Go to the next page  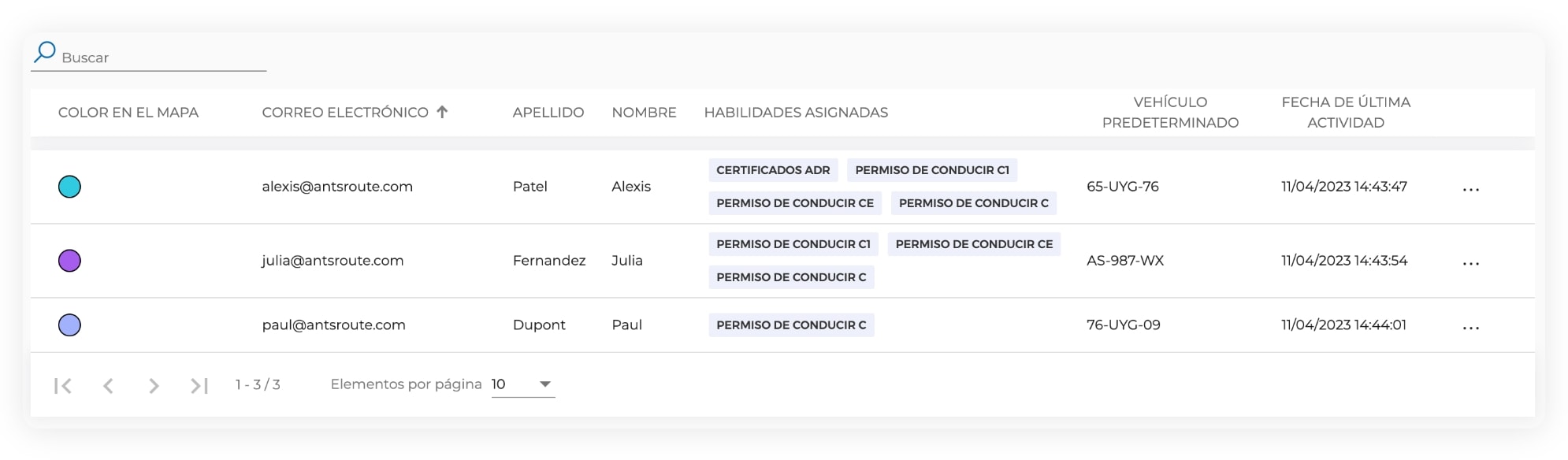point(154,385)
